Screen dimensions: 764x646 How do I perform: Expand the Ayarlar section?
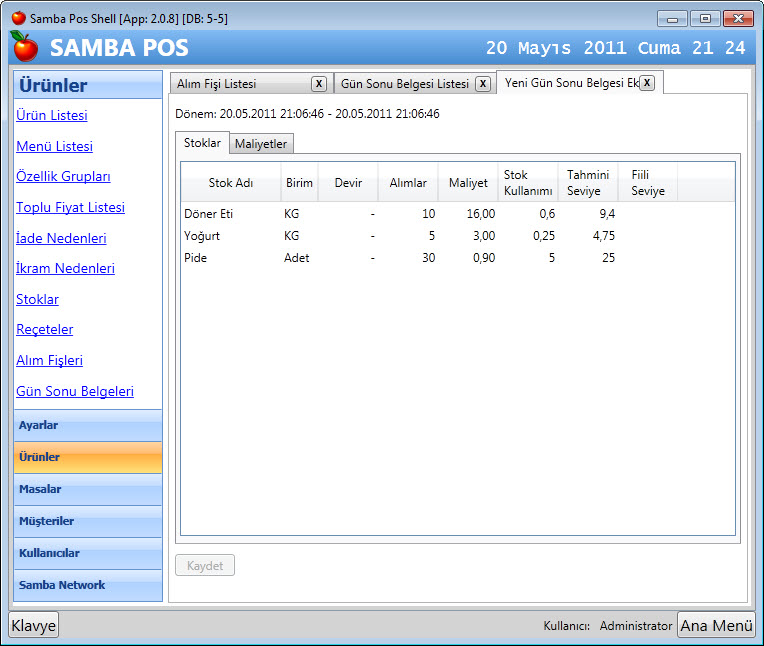[88, 425]
